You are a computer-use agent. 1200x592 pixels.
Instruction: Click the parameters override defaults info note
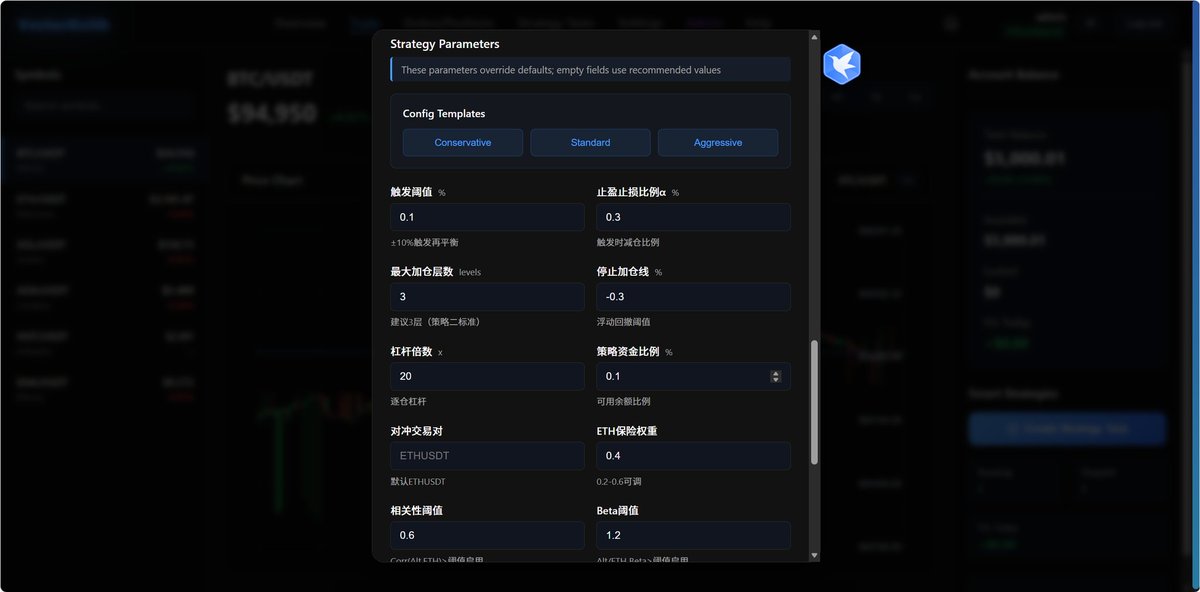pos(590,70)
